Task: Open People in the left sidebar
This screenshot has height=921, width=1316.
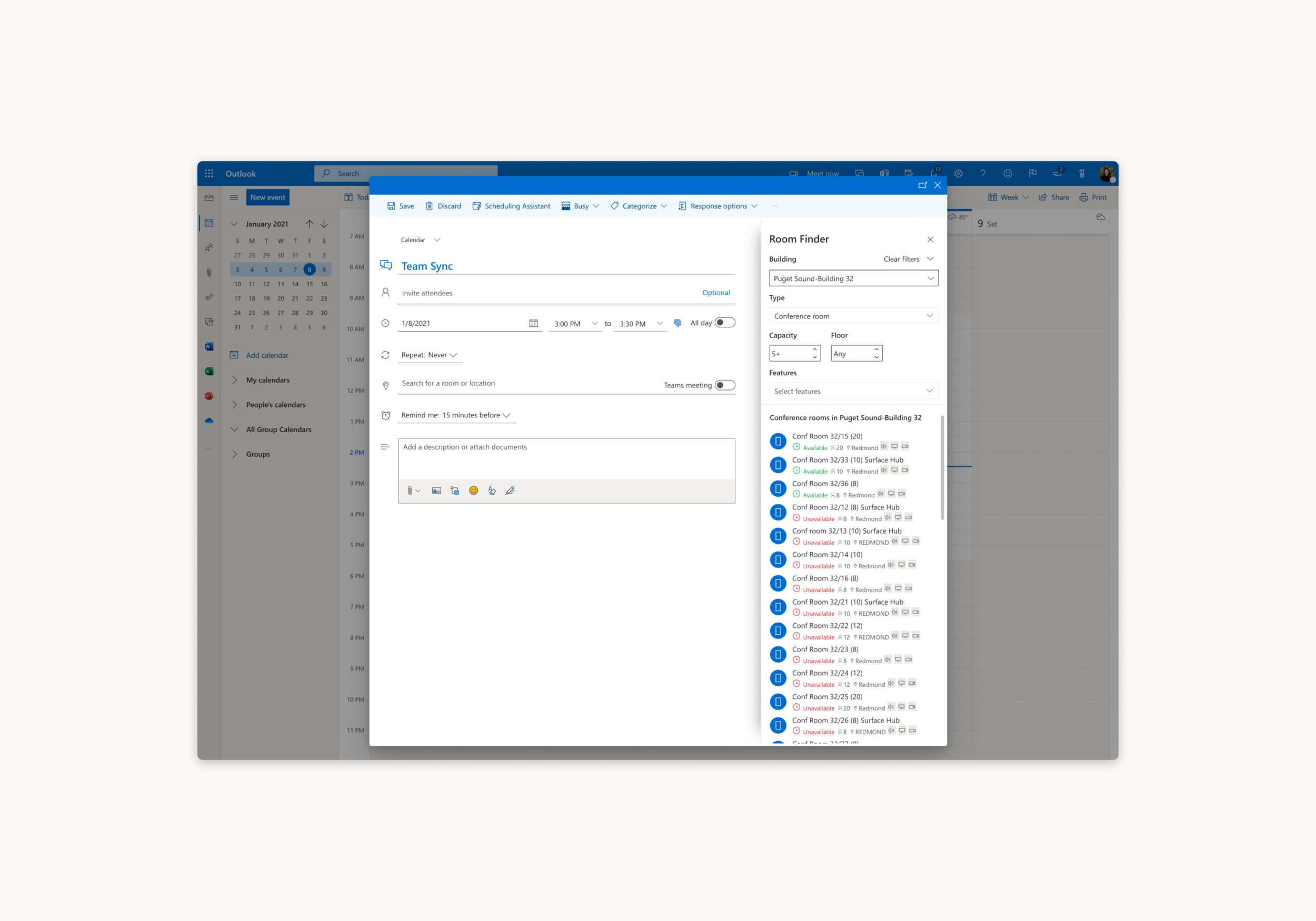Action: point(208,247)
